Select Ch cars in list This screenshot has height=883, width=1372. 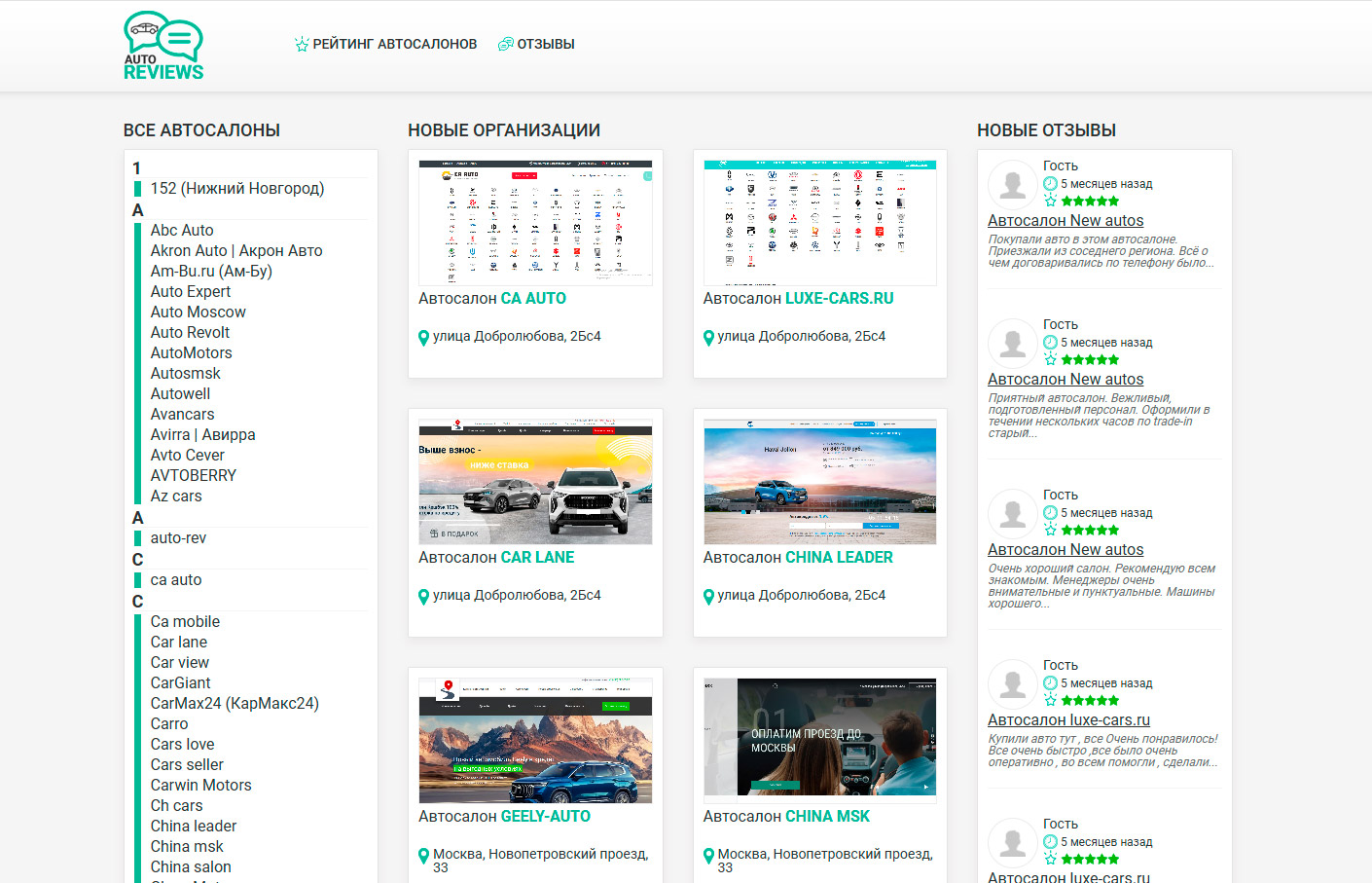176,806
